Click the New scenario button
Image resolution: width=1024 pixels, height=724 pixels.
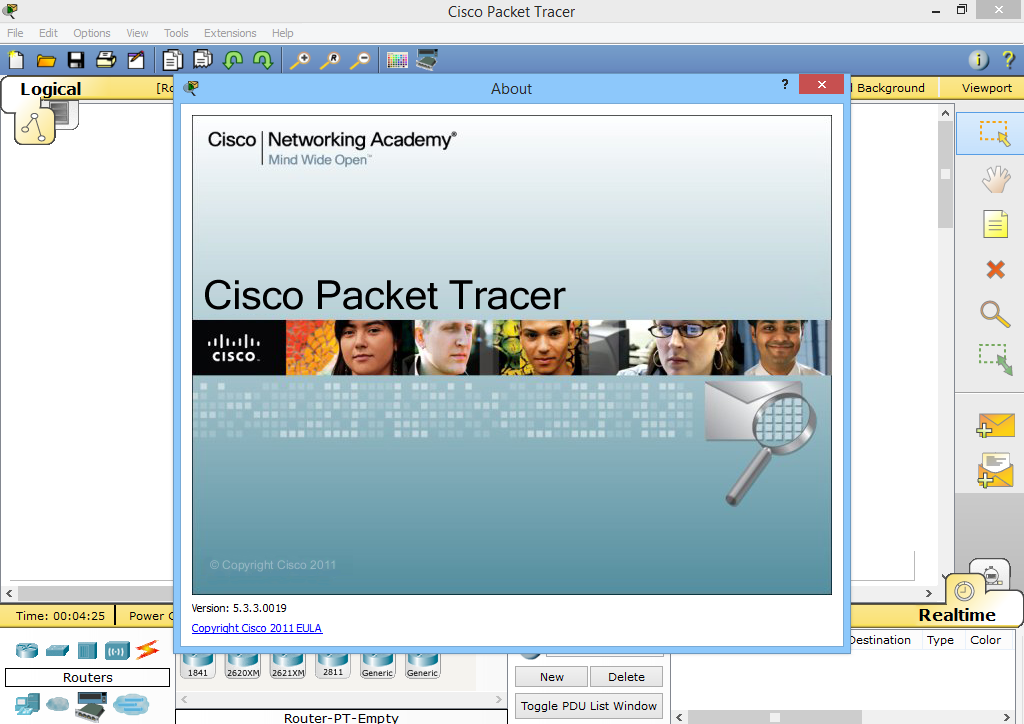551,676
